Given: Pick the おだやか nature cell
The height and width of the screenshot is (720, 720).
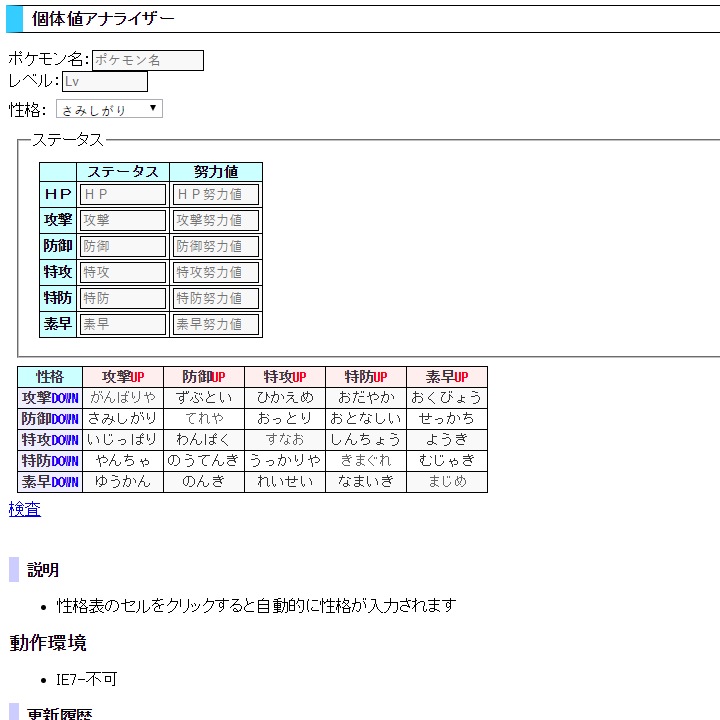Looking at the screenshot, I should coord(366,398).
